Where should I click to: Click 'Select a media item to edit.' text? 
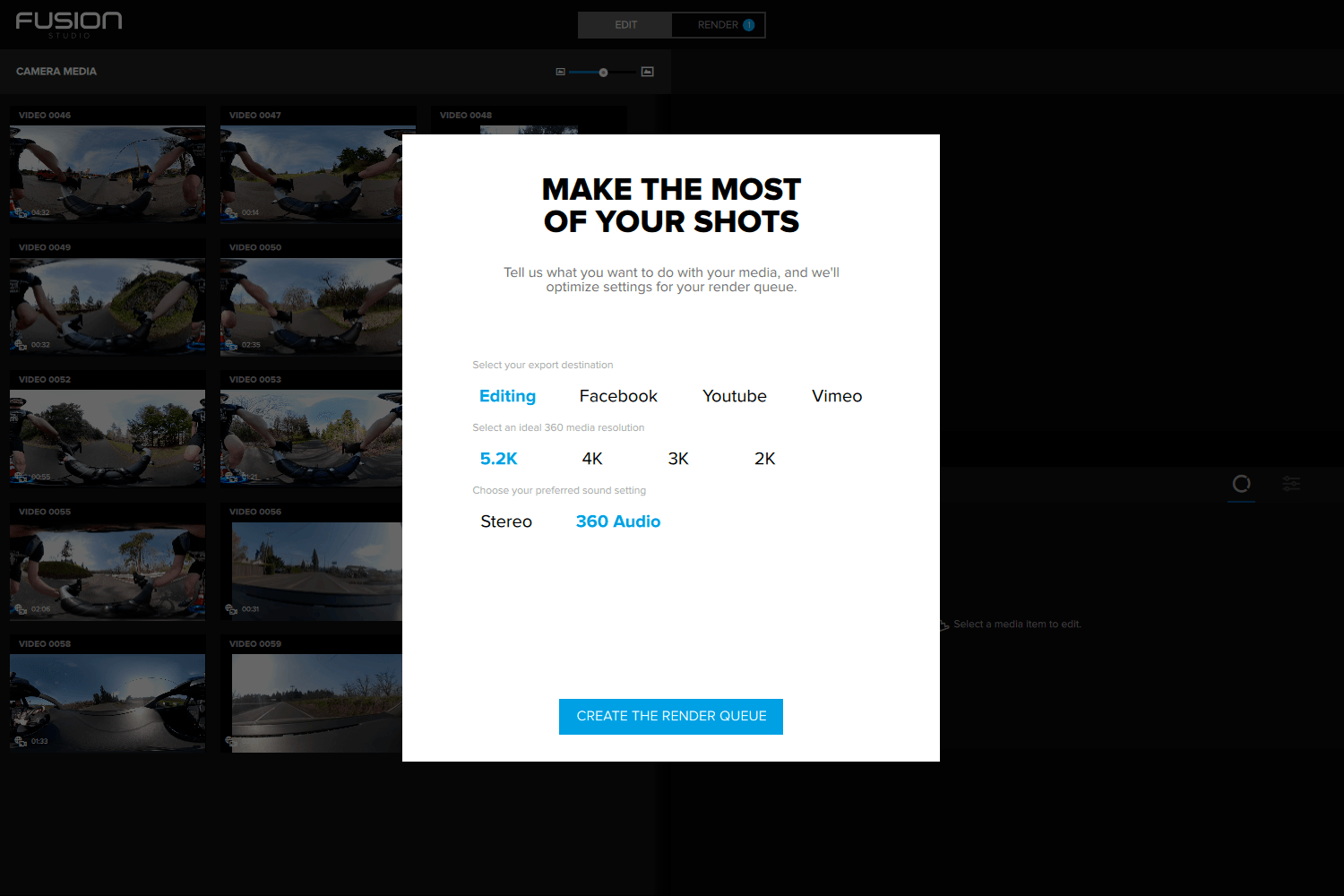pyautogui.click(x=1017, y=624)
